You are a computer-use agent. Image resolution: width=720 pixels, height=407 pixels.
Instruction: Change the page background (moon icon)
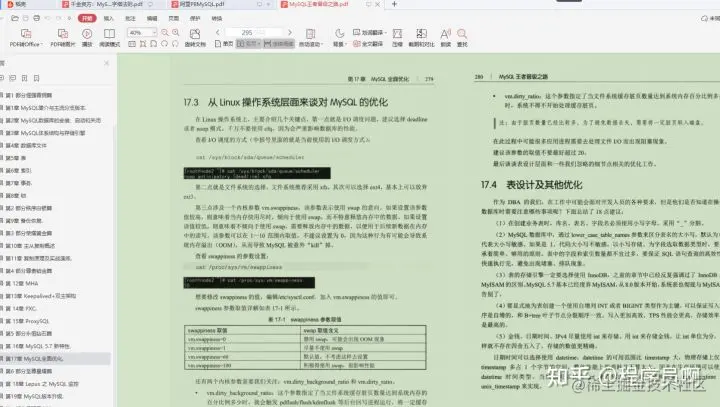[339, 34]
